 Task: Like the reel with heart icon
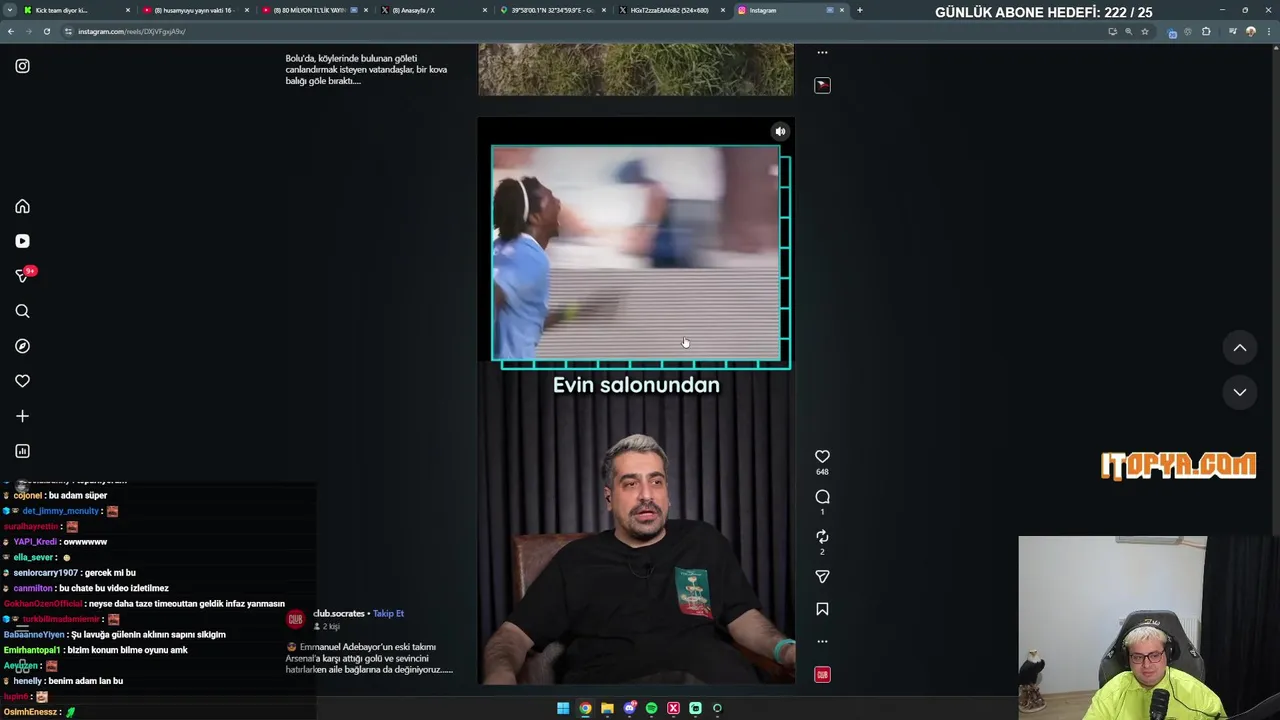[822, 456]
